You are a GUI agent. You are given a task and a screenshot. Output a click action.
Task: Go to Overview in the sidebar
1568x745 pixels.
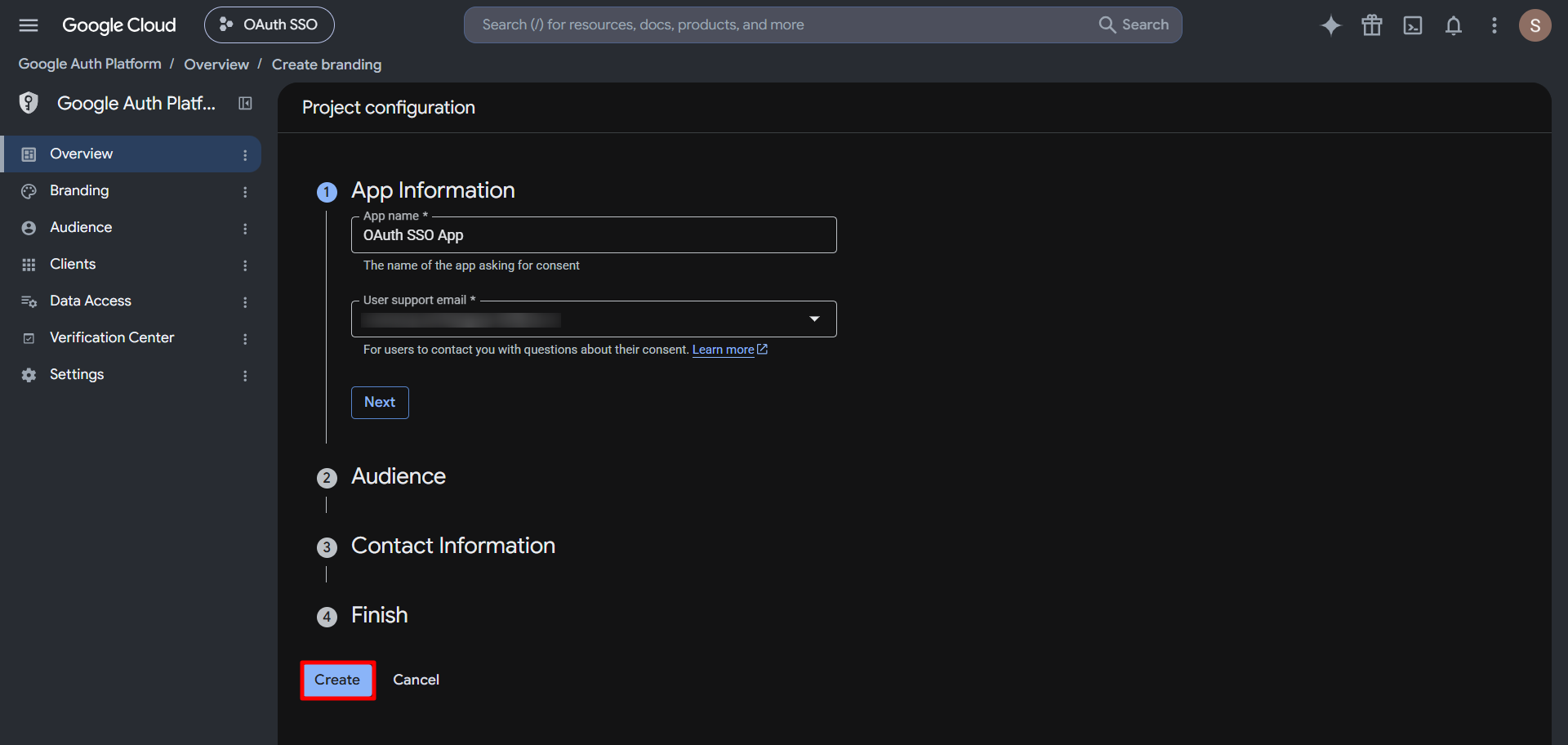pyautogui.click(x=131, y=154)
